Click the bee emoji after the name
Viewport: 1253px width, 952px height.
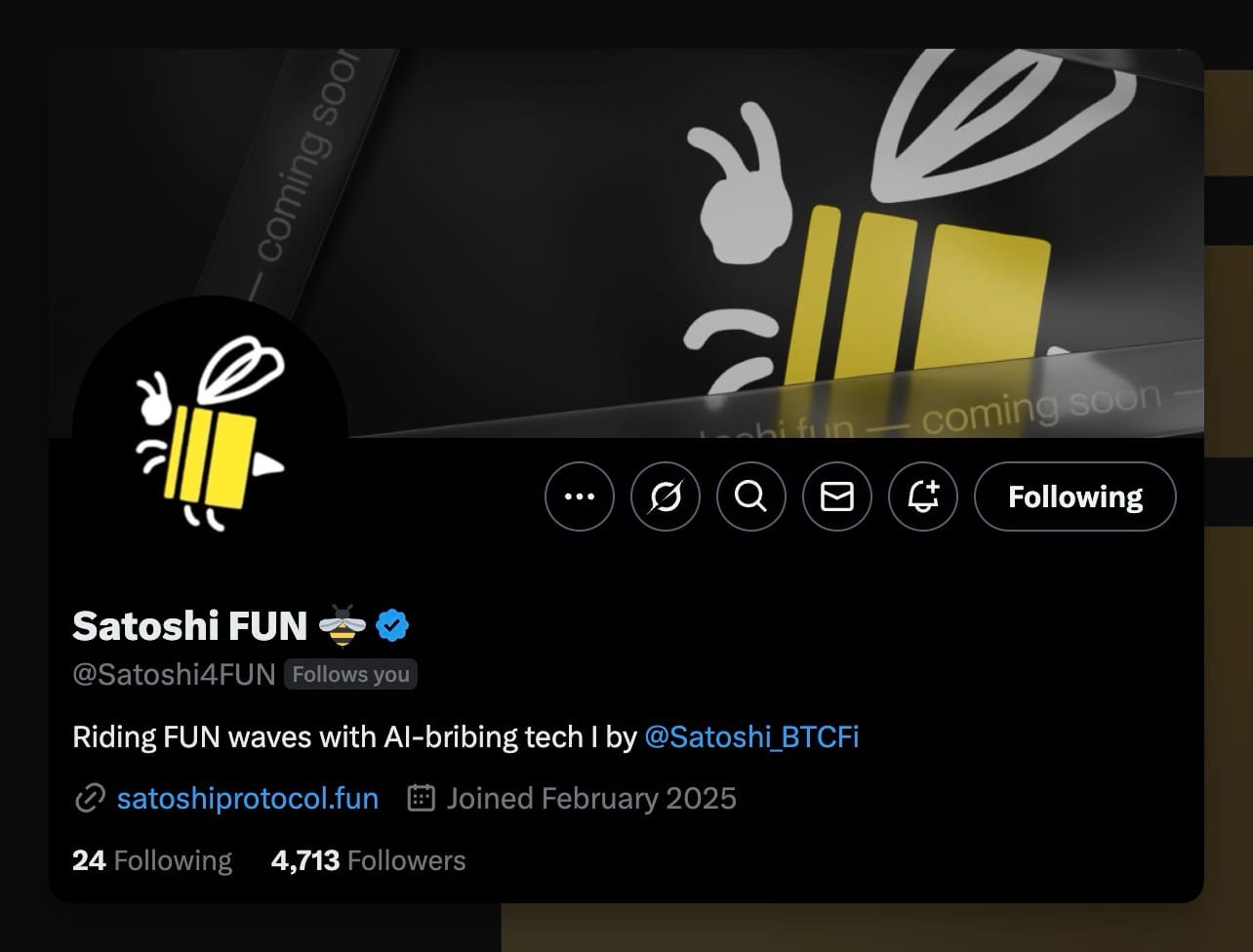tap(343, 625)
